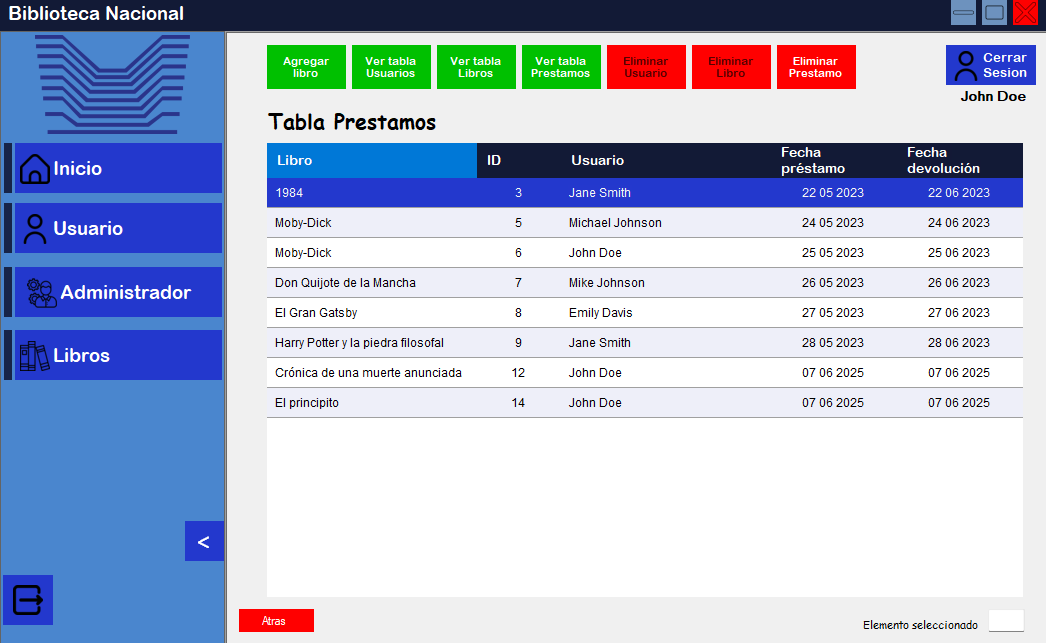The image size is (1046, 643).
Task: Maximize the Biblioteca Nacional window
Action: pyautogui.click(x=995, y=13)
